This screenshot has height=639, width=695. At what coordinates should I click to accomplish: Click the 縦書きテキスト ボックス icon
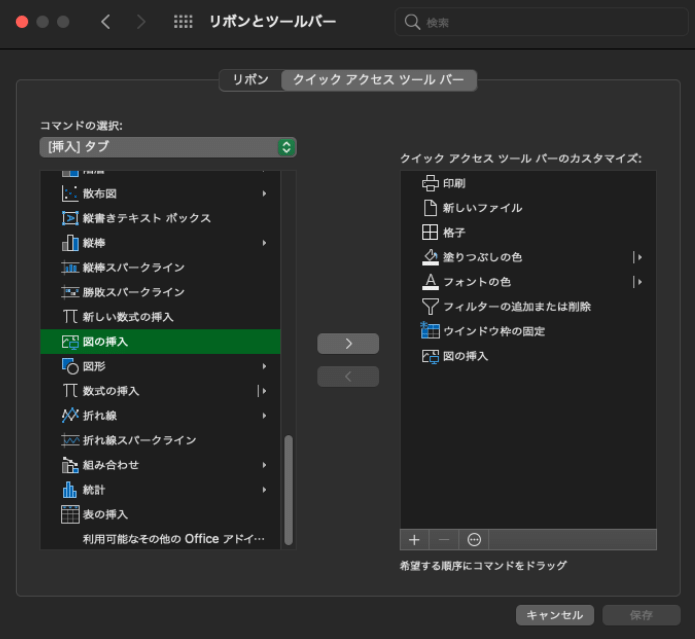click(70, 218)
